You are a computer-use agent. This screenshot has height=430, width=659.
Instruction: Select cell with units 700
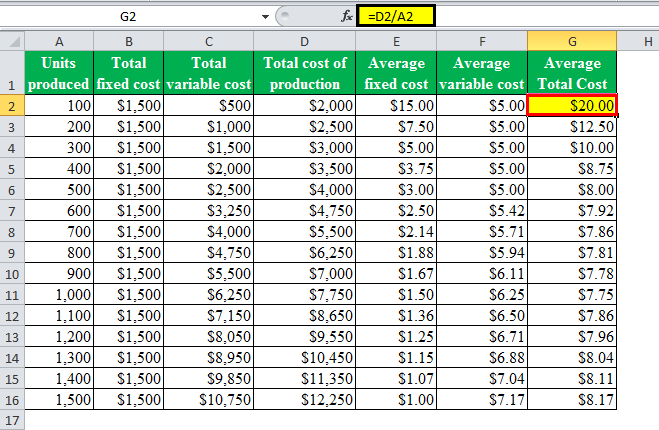tap(59, 231)
